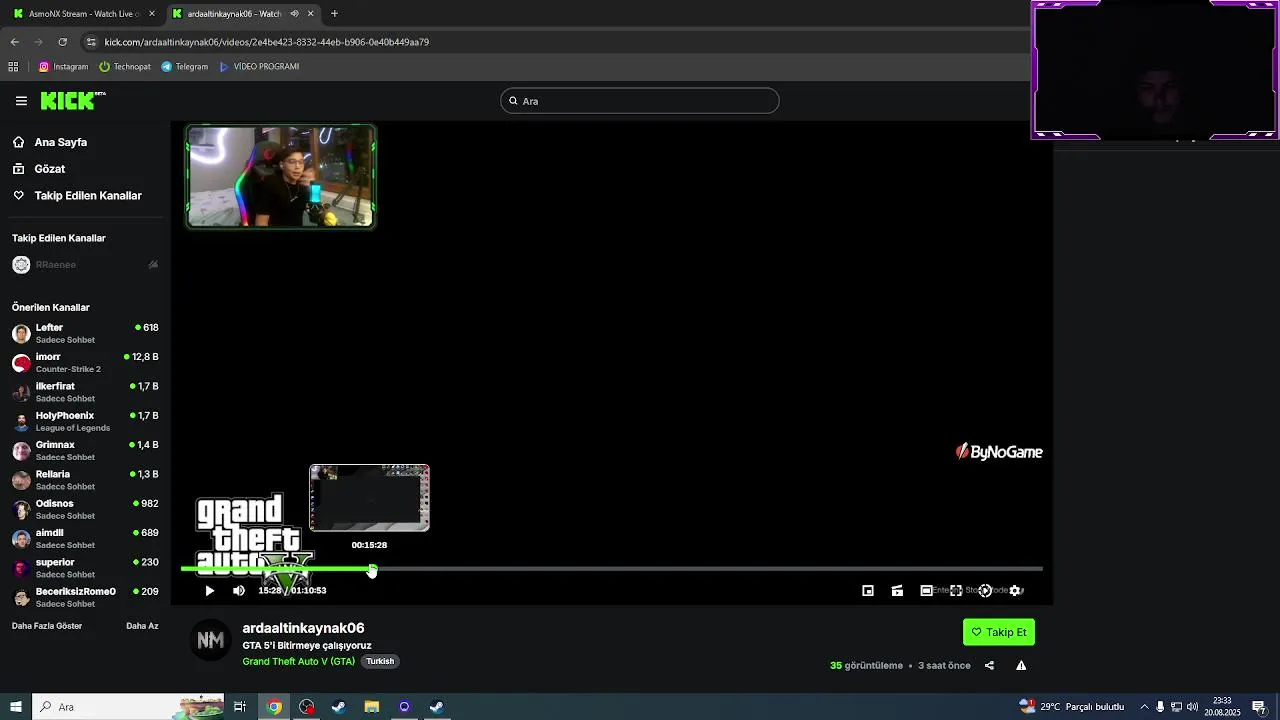Collapse list with Daha Az
Image resolution: width=1280 pixels, height=720 pixels.
142,626
